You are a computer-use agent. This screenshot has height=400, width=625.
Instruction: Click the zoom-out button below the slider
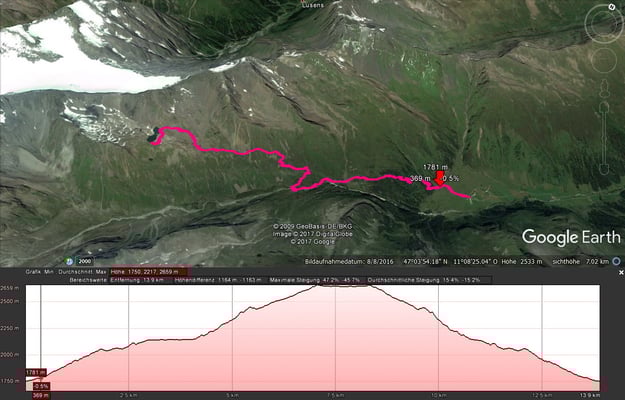(x=604, y=170)
